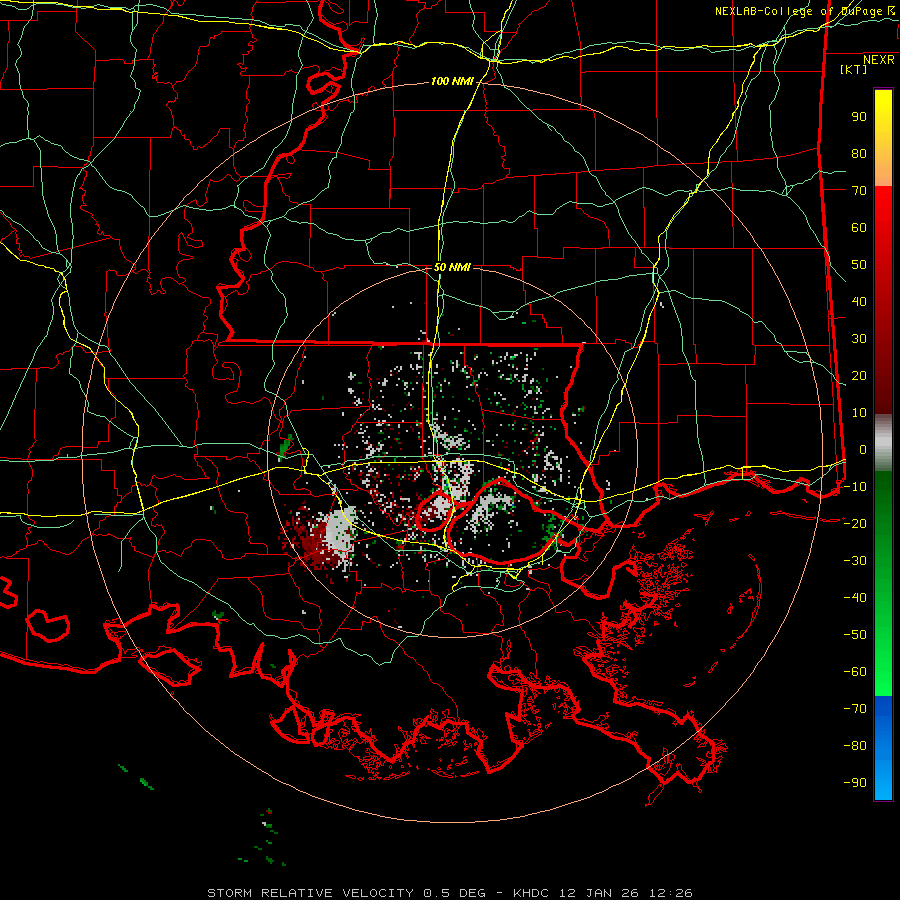The height and width of the screenshot is (900, 900).
Task: Click the -70 scale value
Action: [x=855, y=709]
